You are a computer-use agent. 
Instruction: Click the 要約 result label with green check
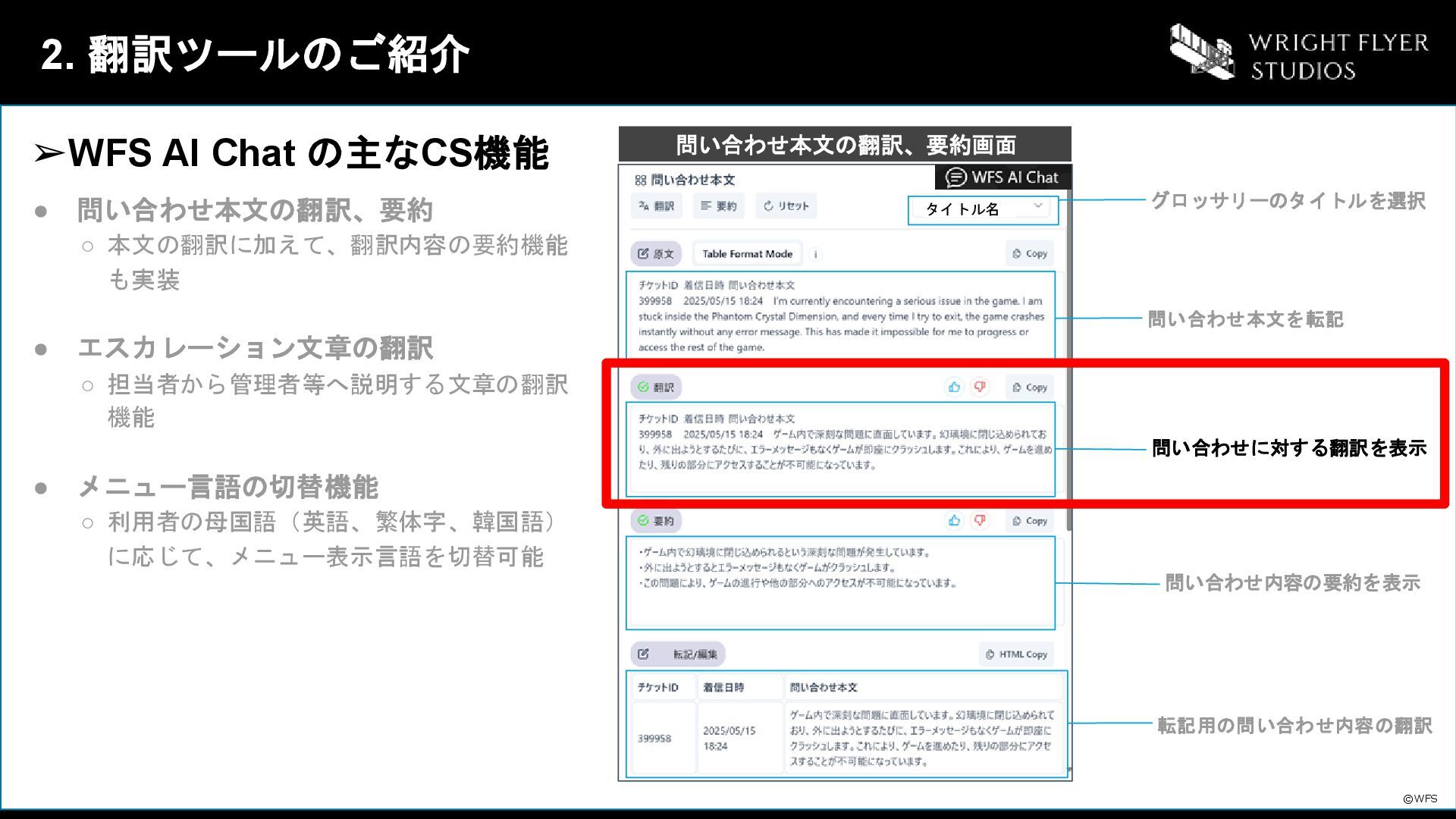[656, 521]
